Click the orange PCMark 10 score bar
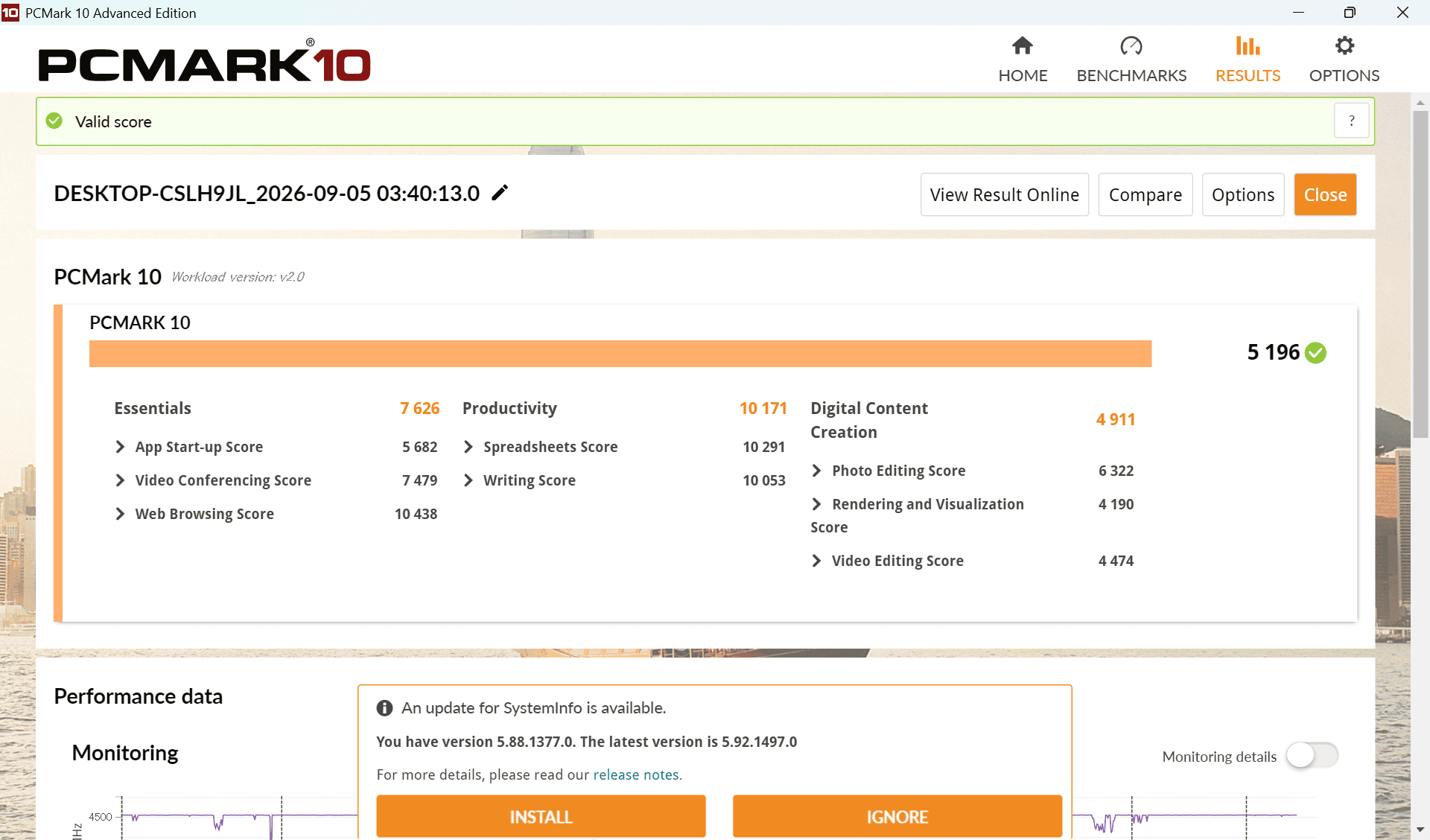The width and height of the screenshot is (1430, 840). tap(620, 354)
